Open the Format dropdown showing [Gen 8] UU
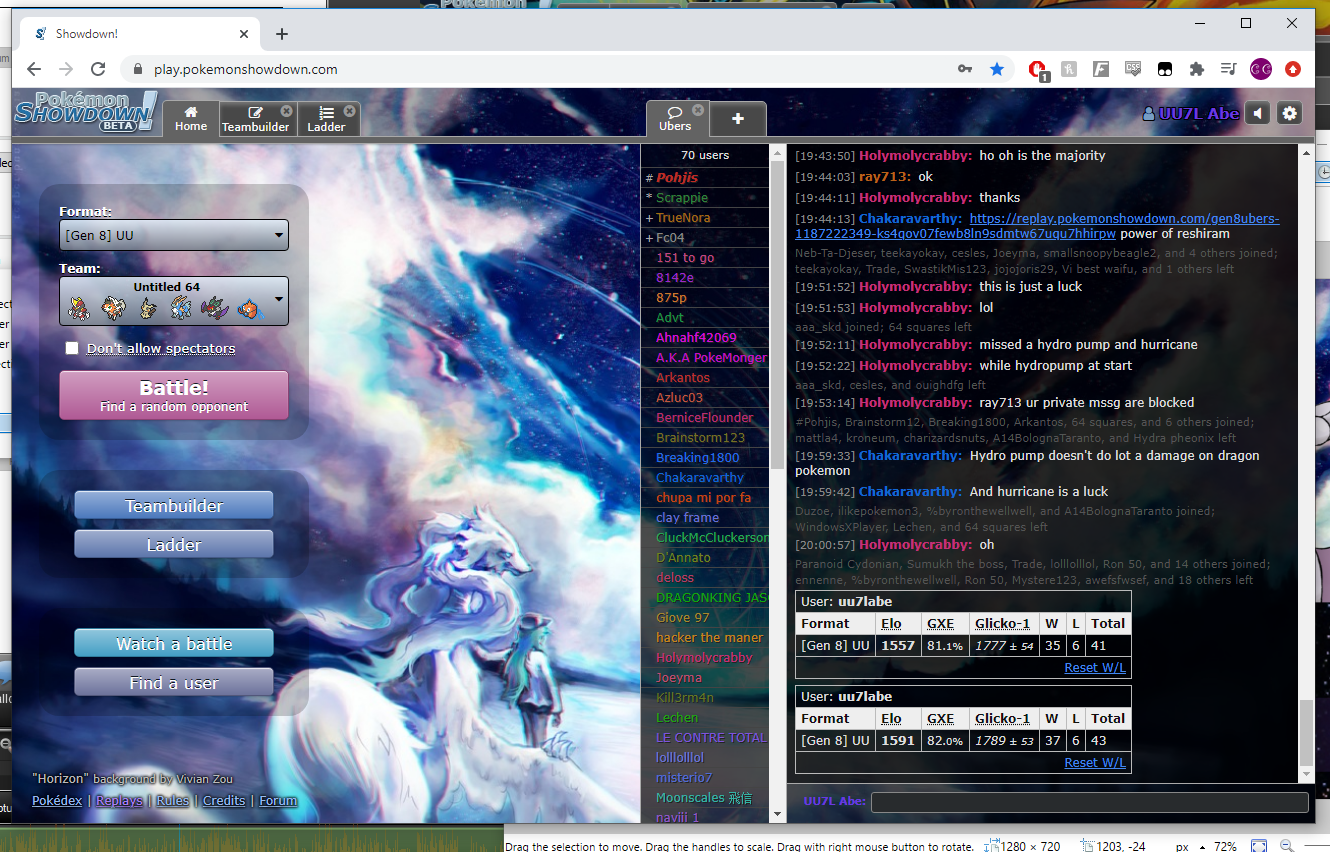Screen dimensions: 1330x852 (x=174, y=235)
